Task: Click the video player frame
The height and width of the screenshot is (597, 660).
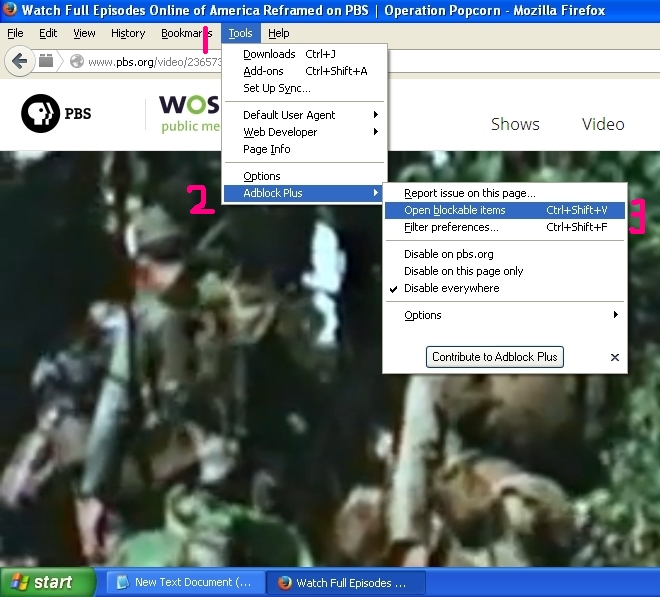Action: 330,359
